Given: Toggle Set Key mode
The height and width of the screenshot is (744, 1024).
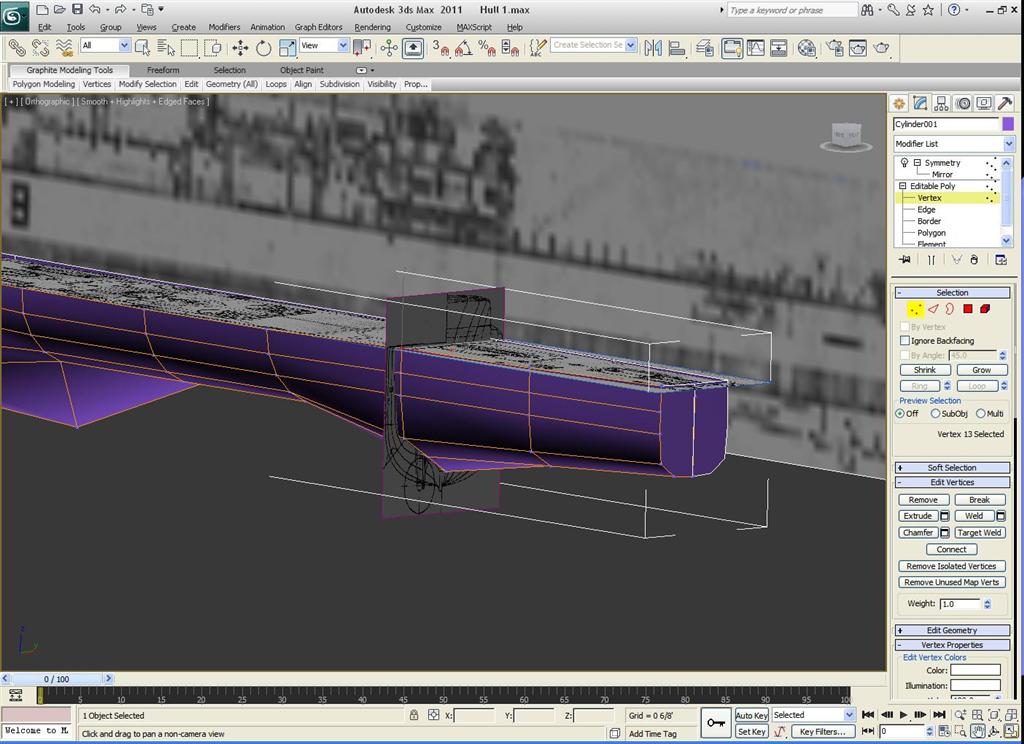Looking at the screenshot, I should (x=751, y=732).
